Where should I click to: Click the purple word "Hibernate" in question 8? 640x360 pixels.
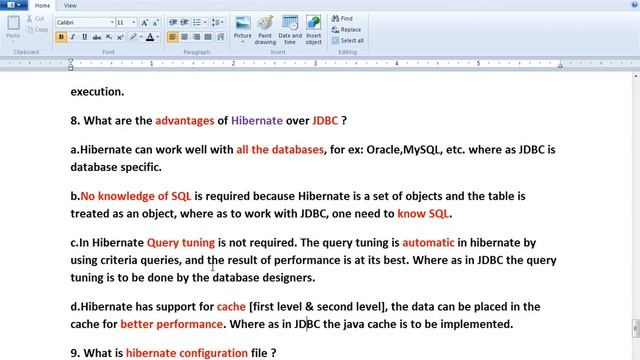click(257, 120)
